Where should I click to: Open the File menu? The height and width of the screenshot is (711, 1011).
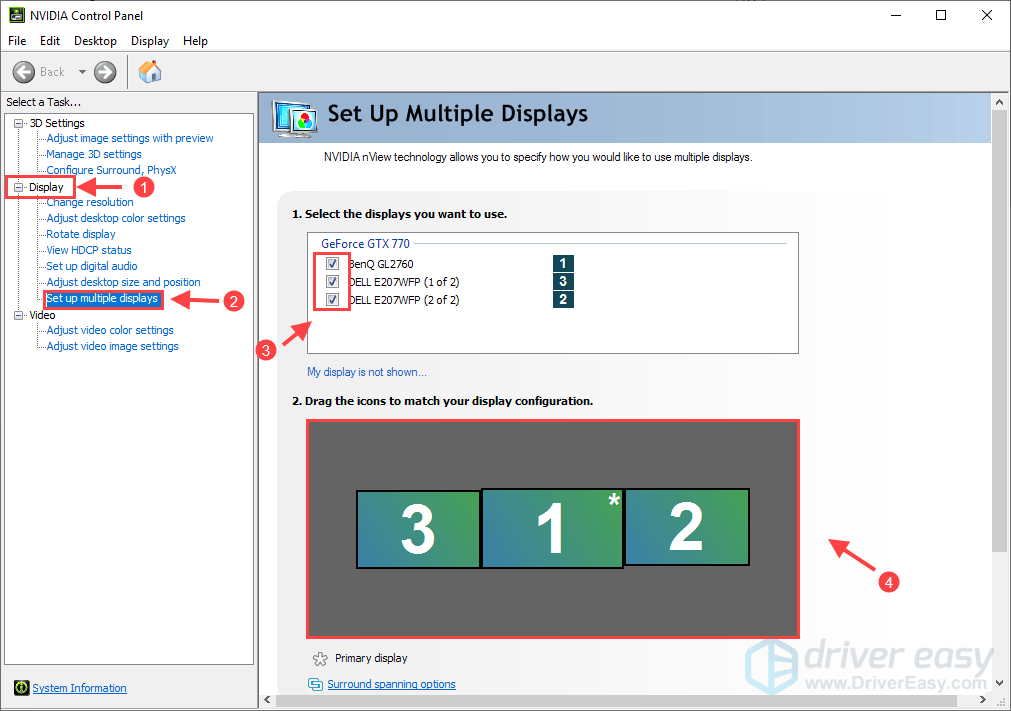pyautogui.click(x=17, y=41)
